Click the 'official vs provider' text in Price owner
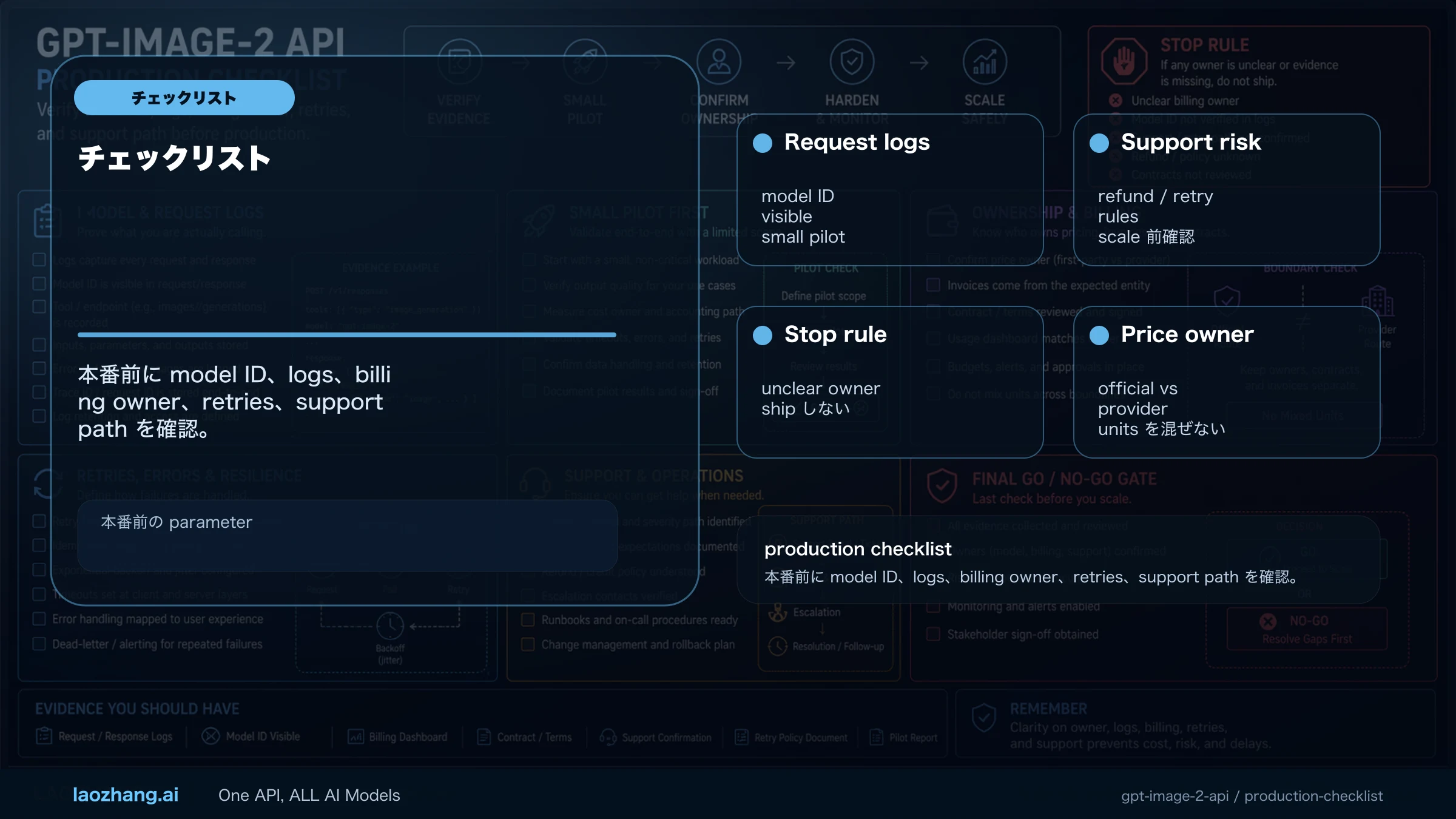This screenshot has height=819, width=1456. pyautogui.click(x=1137, y=399)
